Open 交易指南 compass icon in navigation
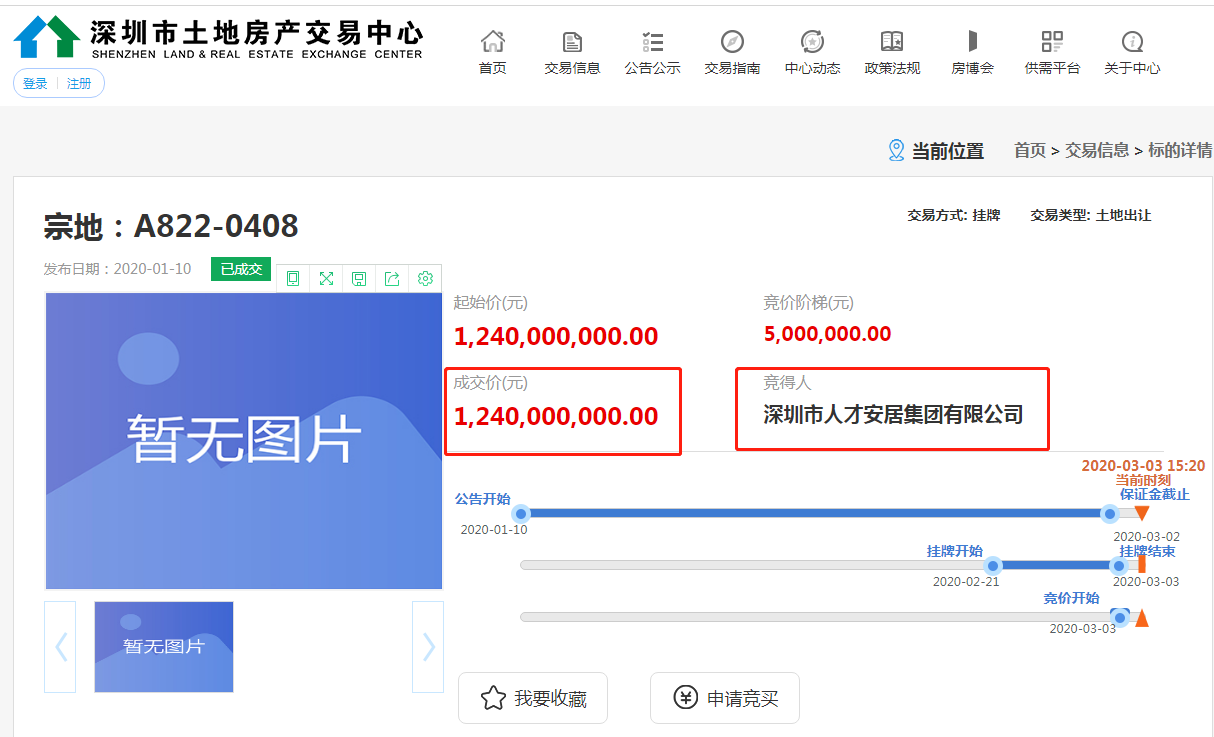The image size is (1214, 737). (732, 41)
